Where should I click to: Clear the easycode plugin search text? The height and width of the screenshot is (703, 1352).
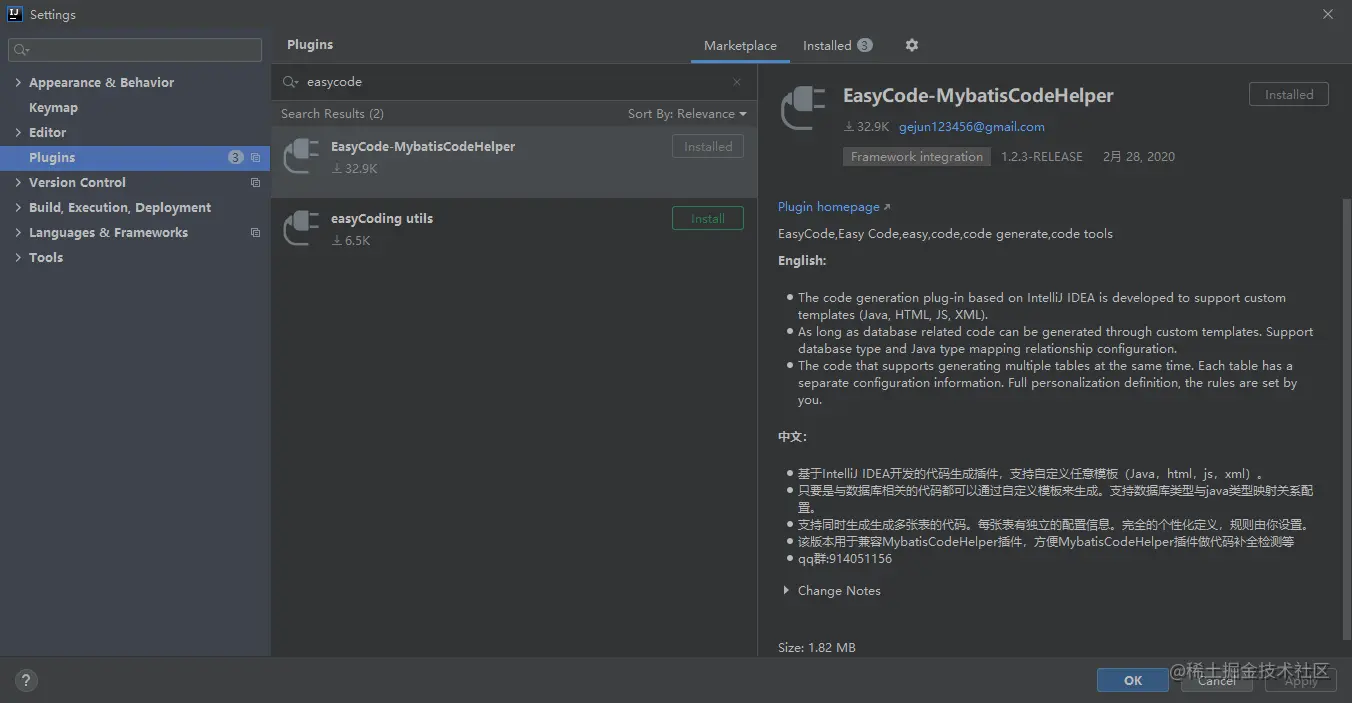(x=737, y=82)
